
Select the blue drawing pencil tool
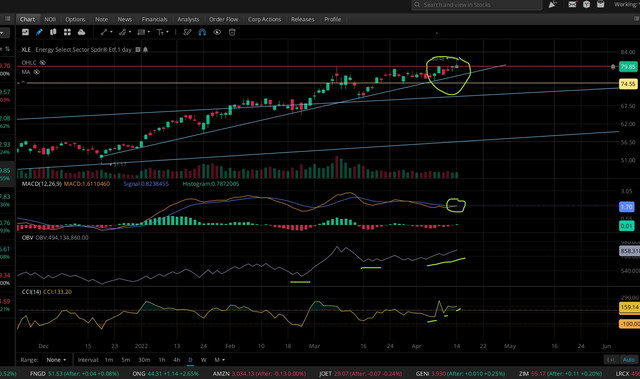pyautogui.click(x=39, y=32)
